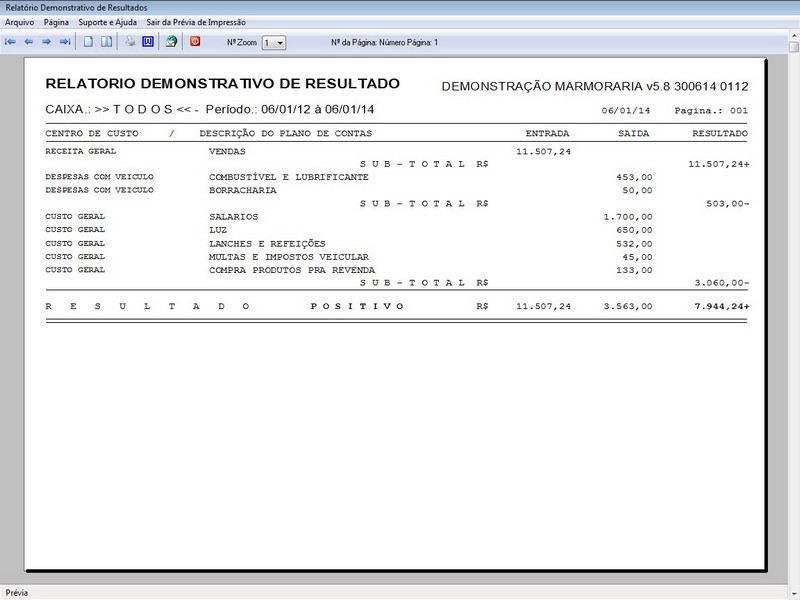Select the Word export icon
800x600 pixels.
click(x=146, y=42)
